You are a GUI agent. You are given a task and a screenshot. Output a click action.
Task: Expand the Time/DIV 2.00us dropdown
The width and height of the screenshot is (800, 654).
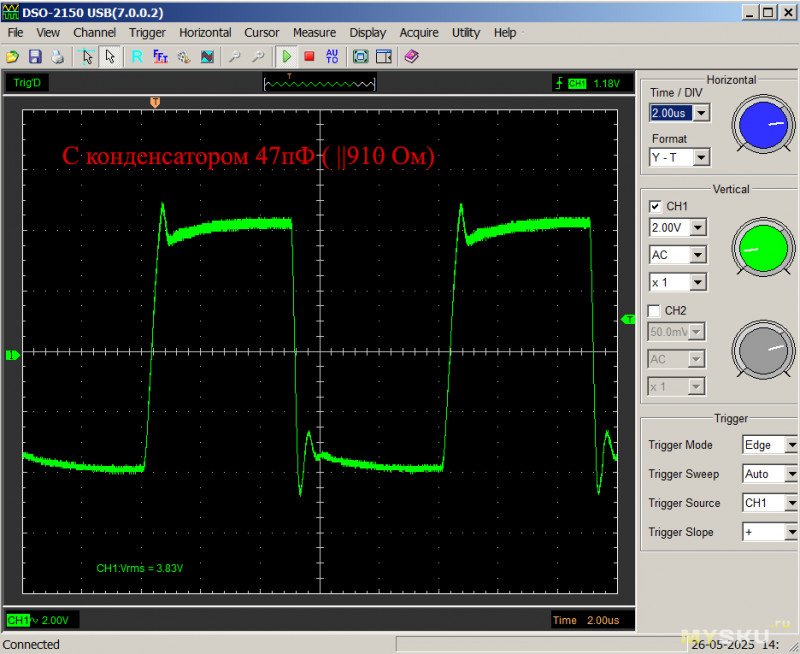point(701,113)
